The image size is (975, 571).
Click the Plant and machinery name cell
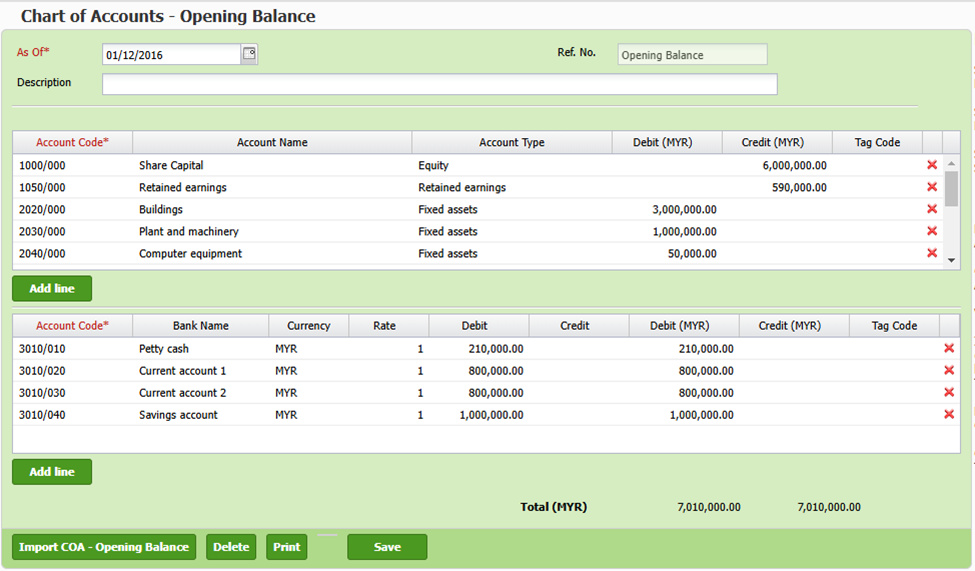click(x=272, y=231)
